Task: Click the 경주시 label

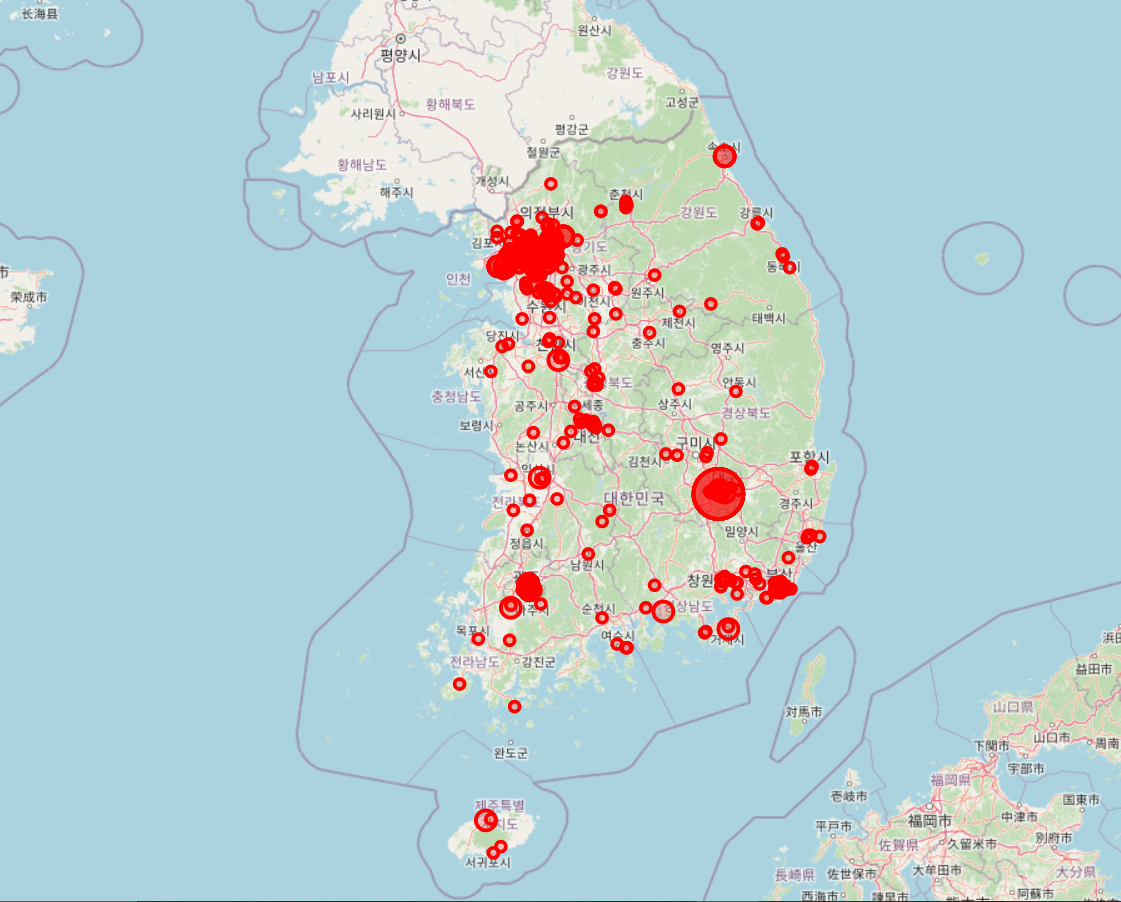Action: pyautogui.click(x=796, y=503)
